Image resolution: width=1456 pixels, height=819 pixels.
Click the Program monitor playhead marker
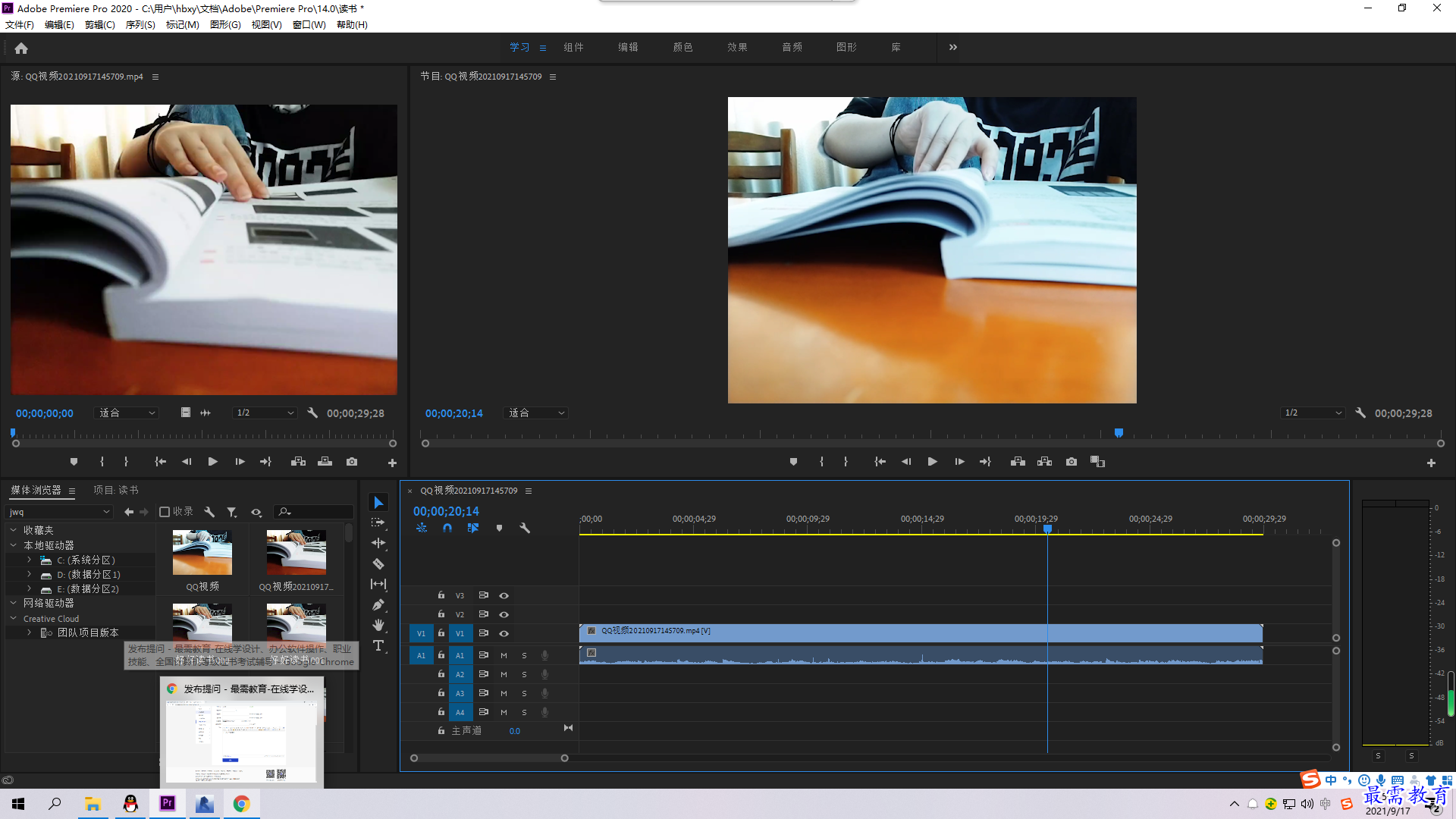click(x=1119, y=433)
